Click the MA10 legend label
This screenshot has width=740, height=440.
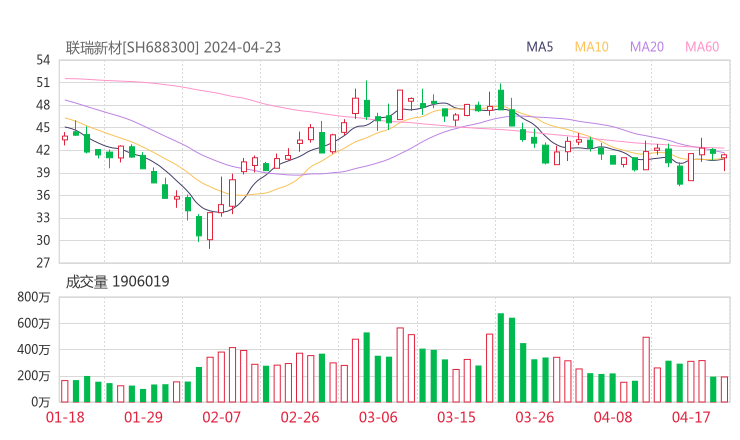click(x=591, y=47)
